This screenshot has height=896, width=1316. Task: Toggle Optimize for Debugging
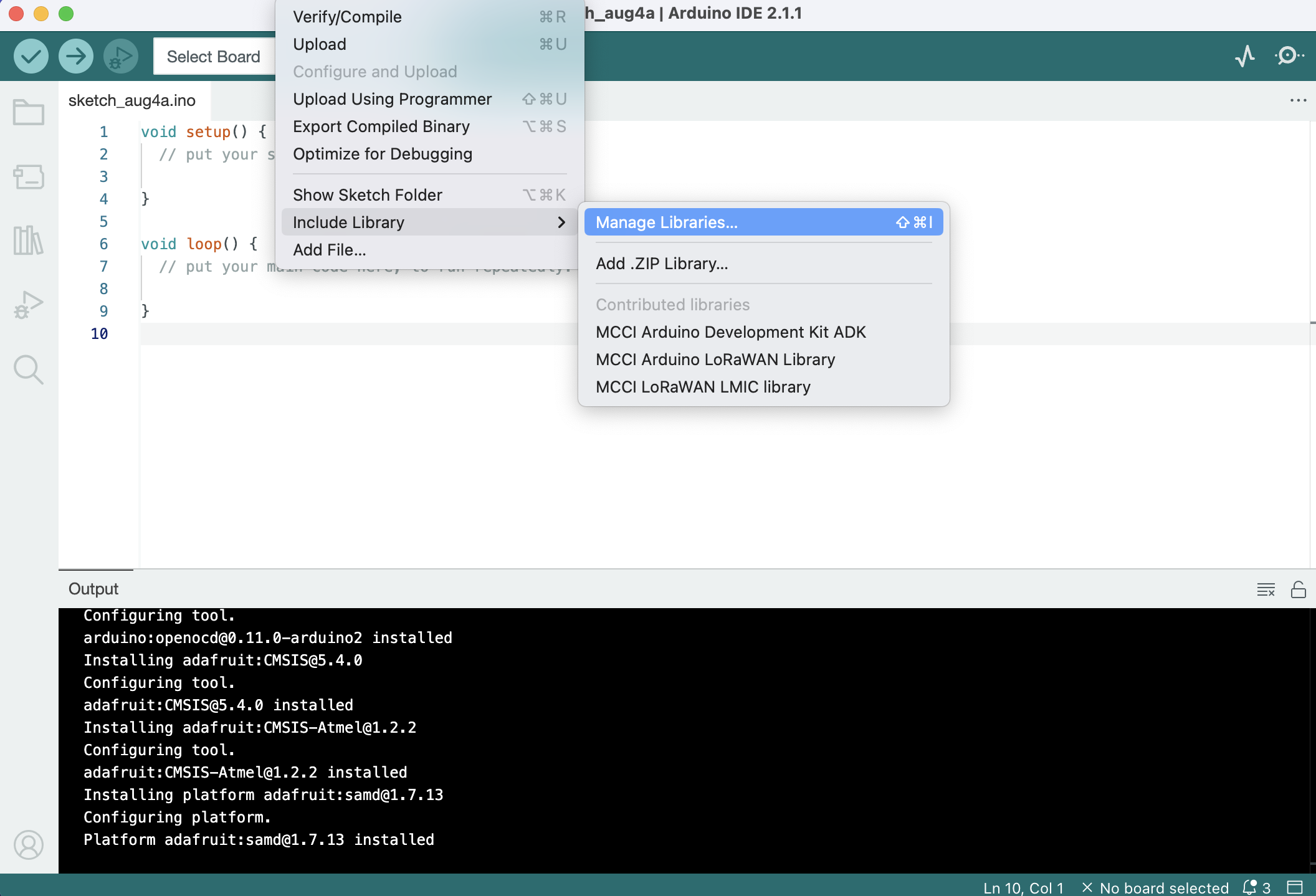point(429,154)
